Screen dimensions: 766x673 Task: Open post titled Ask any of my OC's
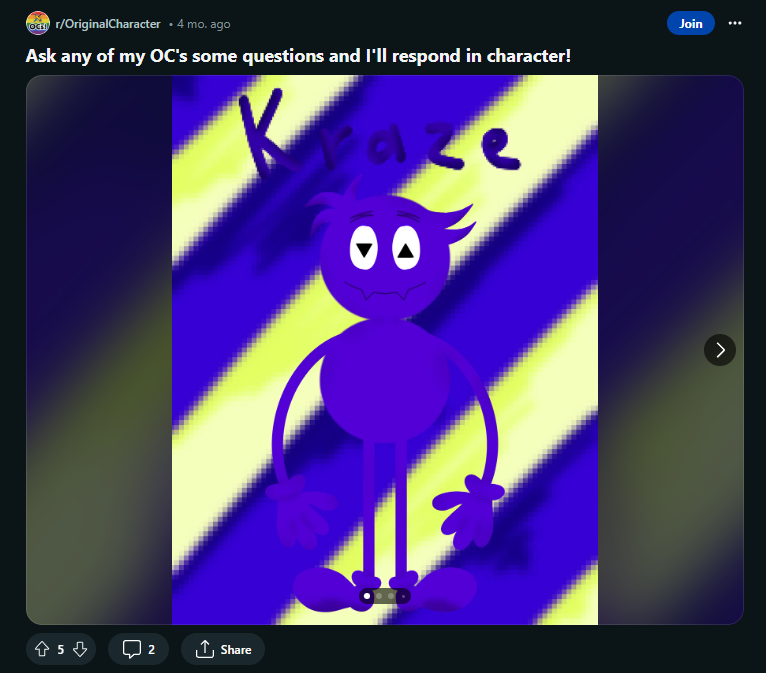[298, 56]
